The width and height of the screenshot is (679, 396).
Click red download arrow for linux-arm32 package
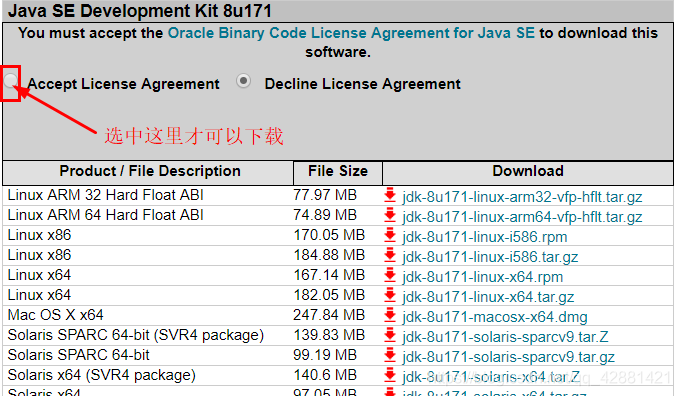pos(390,195)
